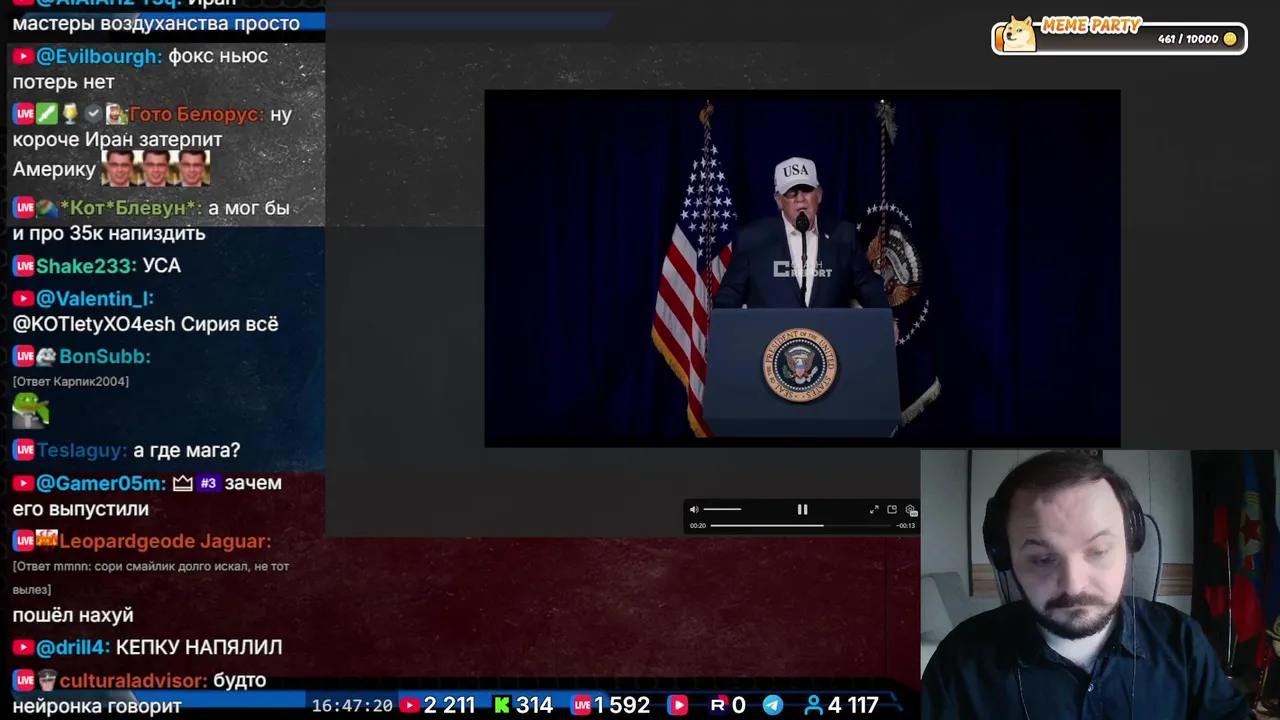This screenshot has width=1280, height=720.
Task: Click the @KOTletyXO4esh mention in chat
Action: [x=94, y=324]
